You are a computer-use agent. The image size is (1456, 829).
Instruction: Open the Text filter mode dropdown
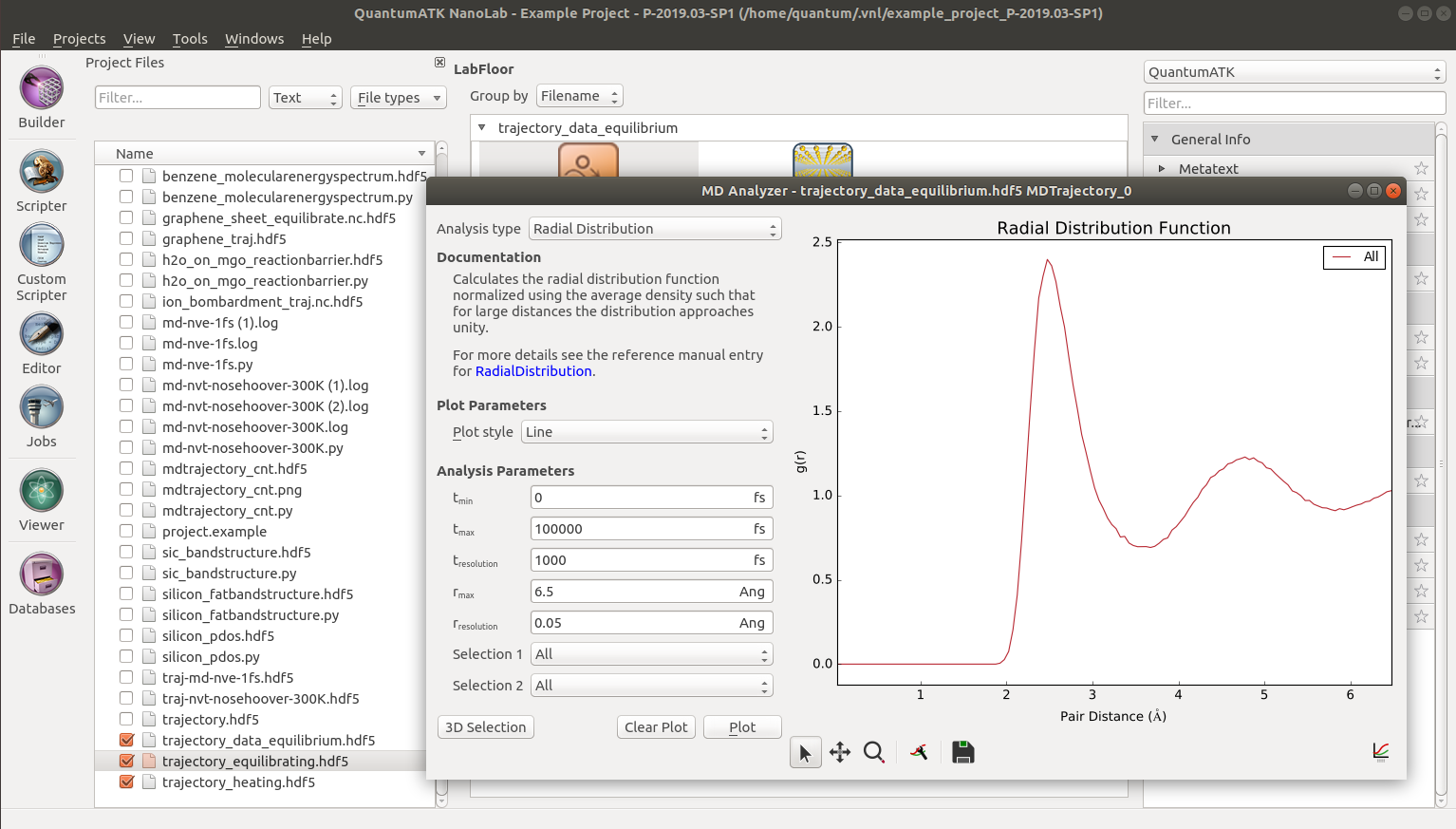[x=305, y=97]
